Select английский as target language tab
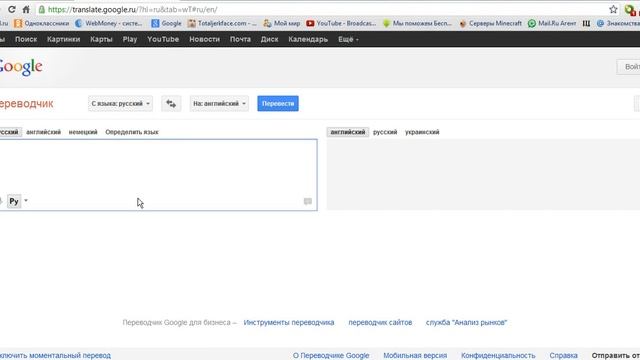This screenshot has height=360, width=640. (348, 132)
